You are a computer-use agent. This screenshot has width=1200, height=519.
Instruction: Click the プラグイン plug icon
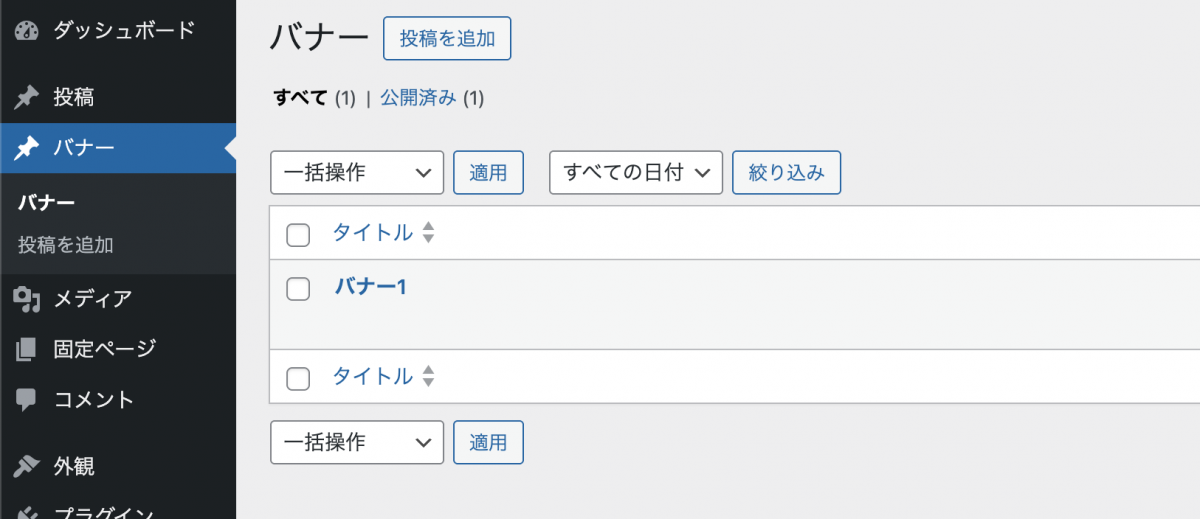click(27, 512)
